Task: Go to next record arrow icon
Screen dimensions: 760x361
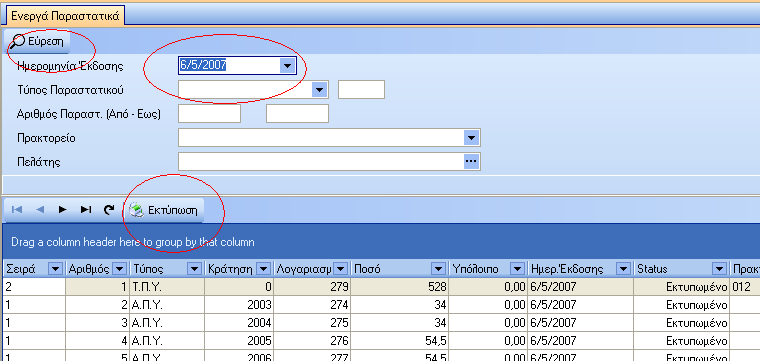Action: point(63,209)
